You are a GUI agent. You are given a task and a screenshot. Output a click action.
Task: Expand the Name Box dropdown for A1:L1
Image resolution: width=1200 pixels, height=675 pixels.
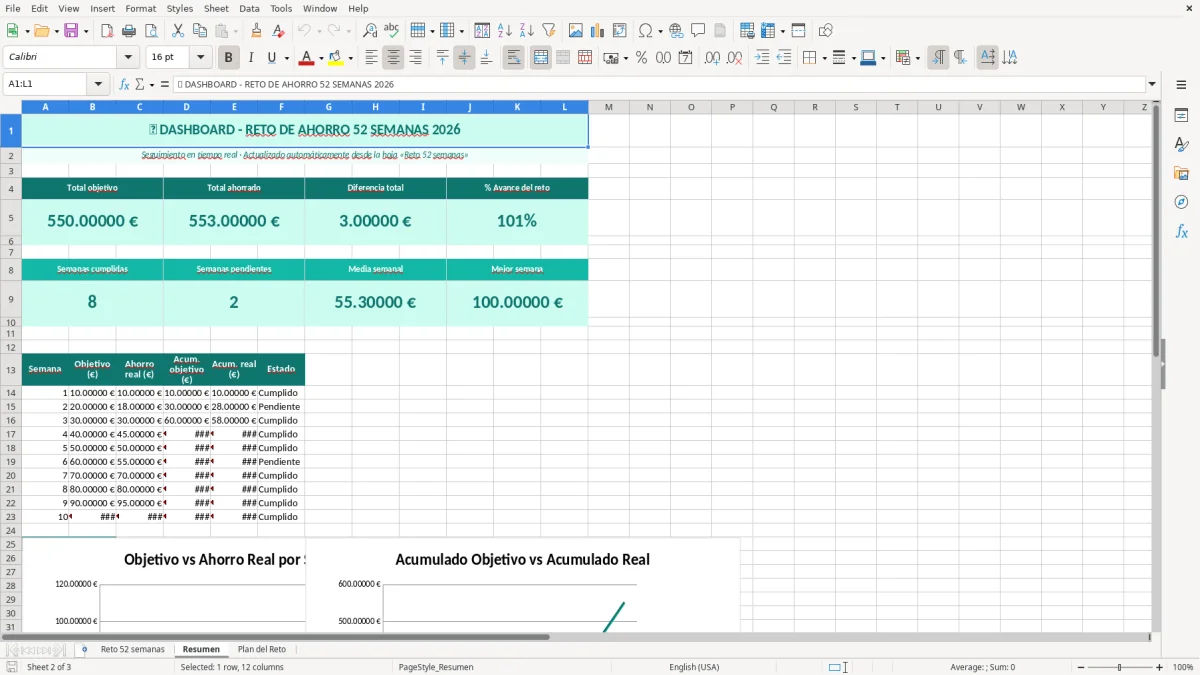pos(98,84)
